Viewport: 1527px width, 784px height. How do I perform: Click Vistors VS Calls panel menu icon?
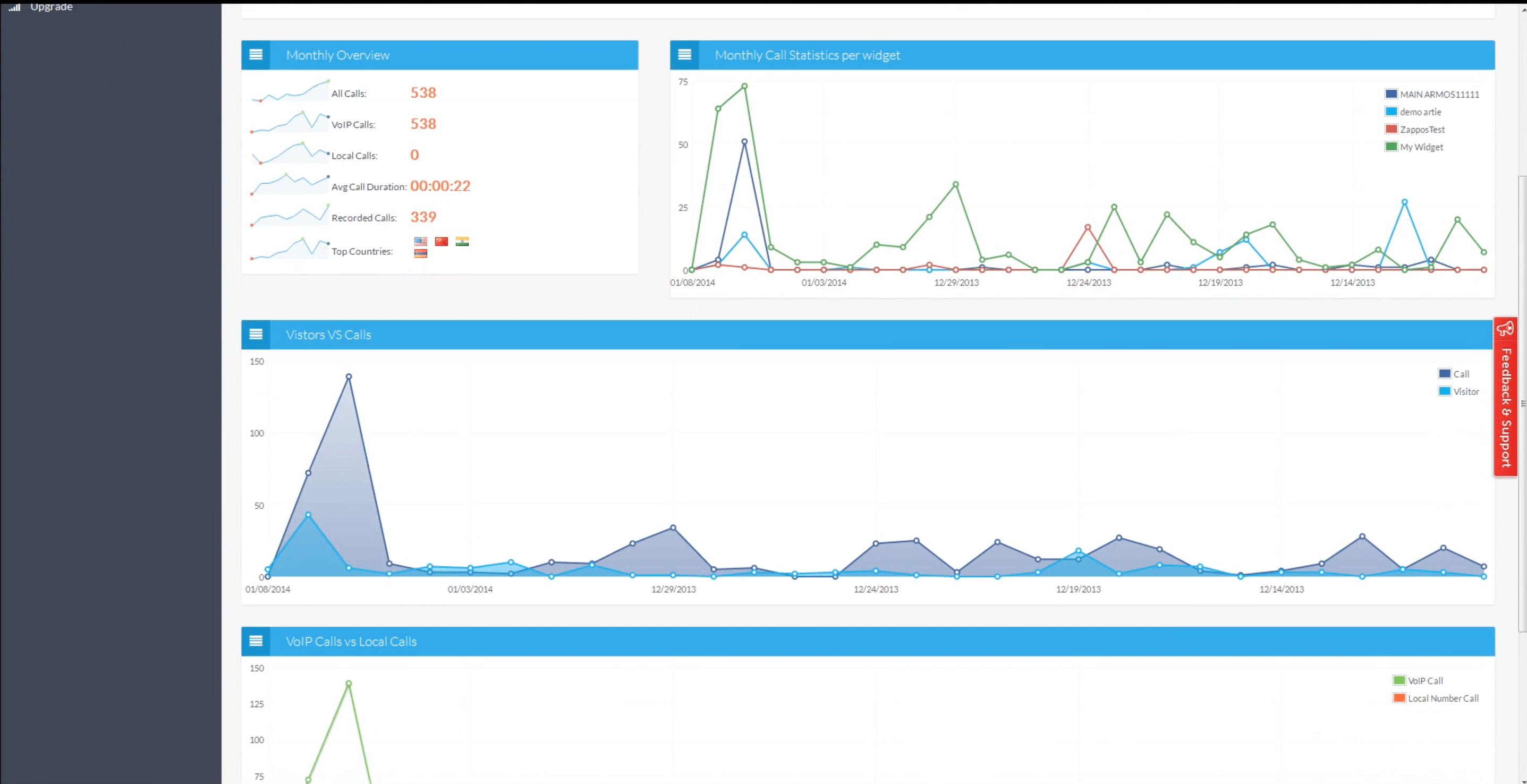point(256,334)
